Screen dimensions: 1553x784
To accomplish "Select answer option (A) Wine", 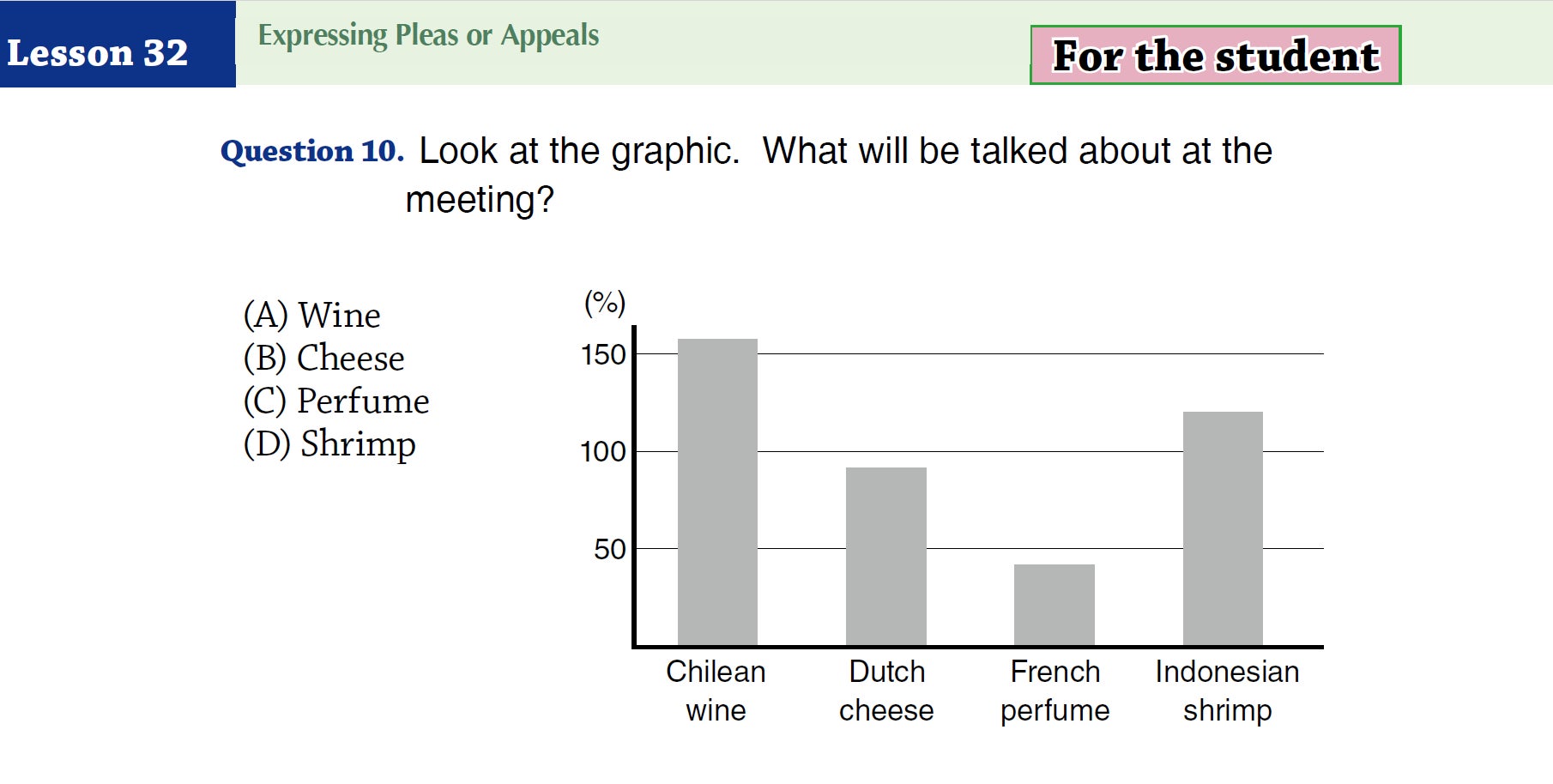I will [x=312, y=316].
